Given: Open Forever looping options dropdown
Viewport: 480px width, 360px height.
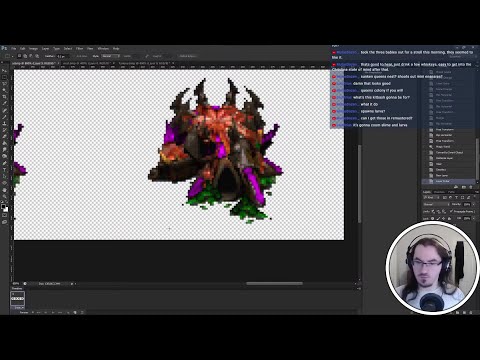Looking at the screenshot, I should 25,312.
